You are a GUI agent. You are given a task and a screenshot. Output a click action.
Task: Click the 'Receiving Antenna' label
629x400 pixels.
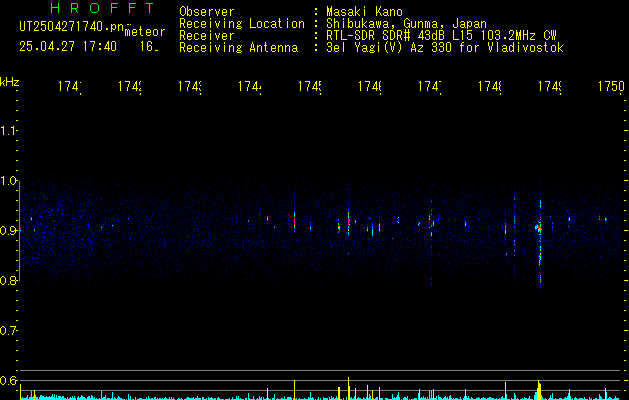239,48
